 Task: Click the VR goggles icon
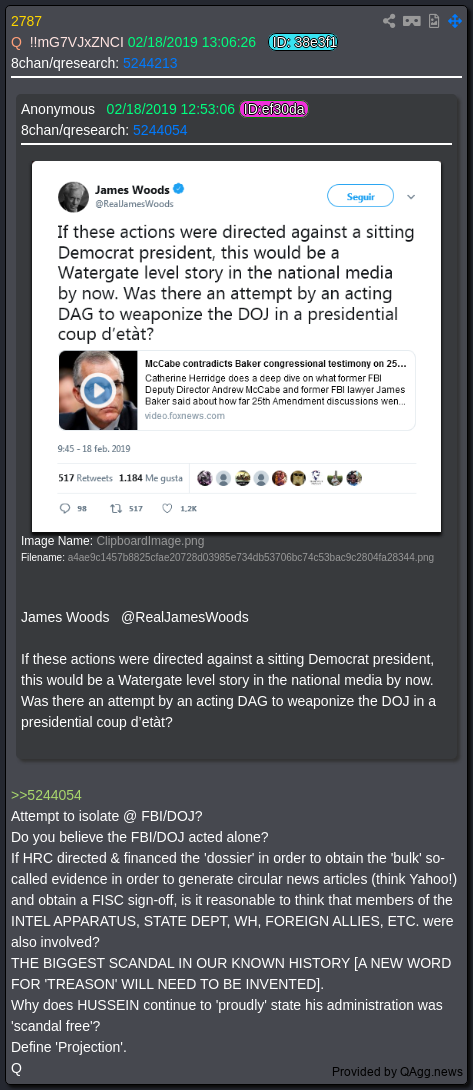tap(411, 21)
